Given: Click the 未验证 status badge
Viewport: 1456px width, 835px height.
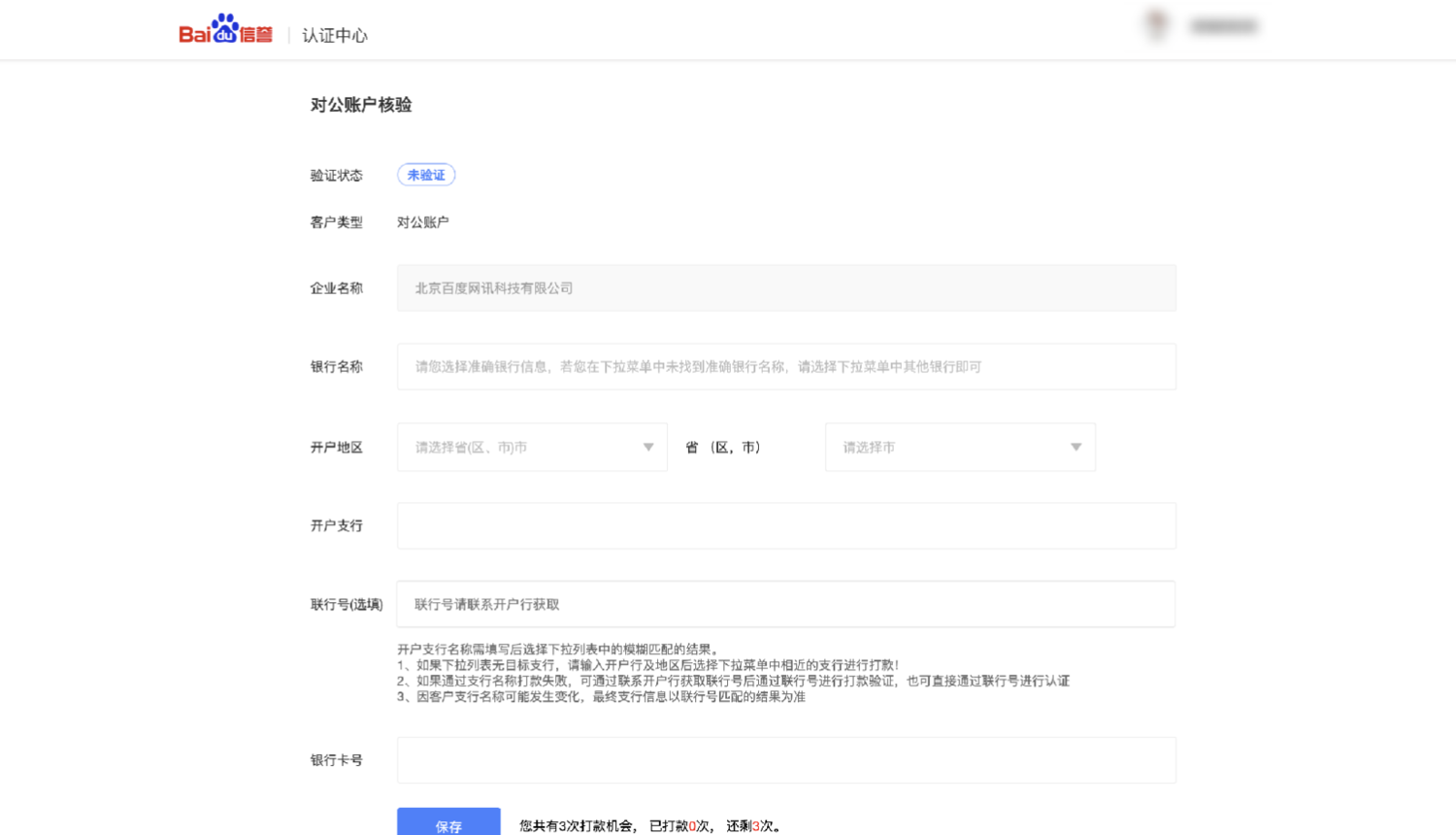Looking at the screenshot, I should point(426,175).
